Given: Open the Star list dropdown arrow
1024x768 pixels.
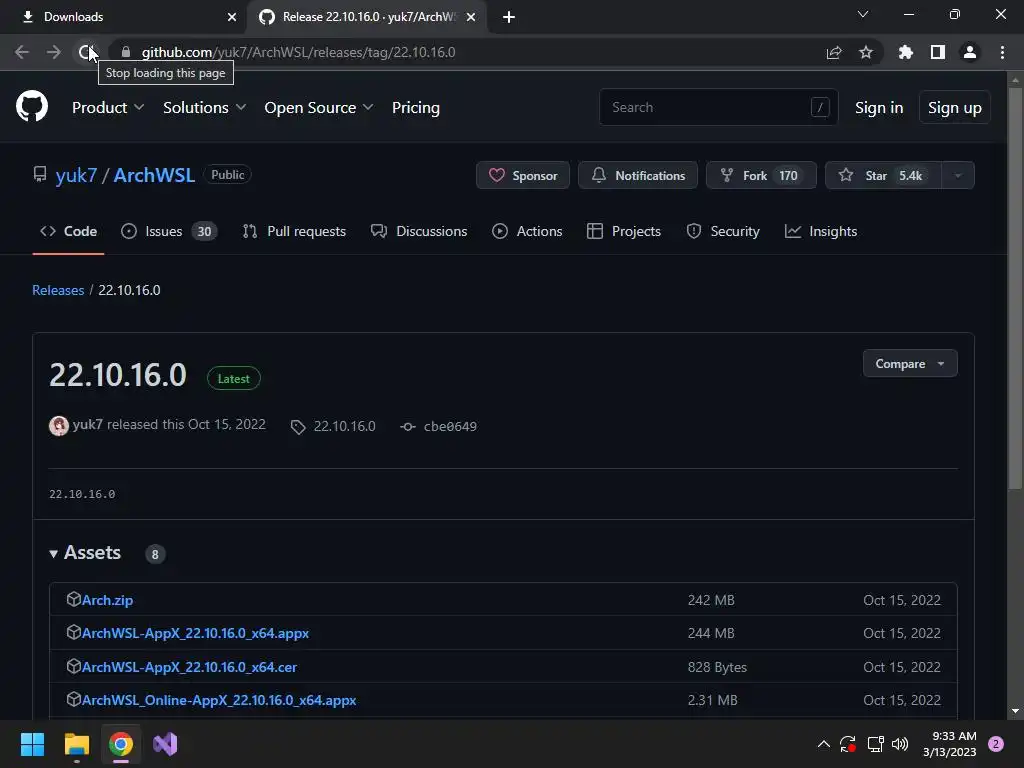Looking at the screenshot, I should (x=958, y=175).
